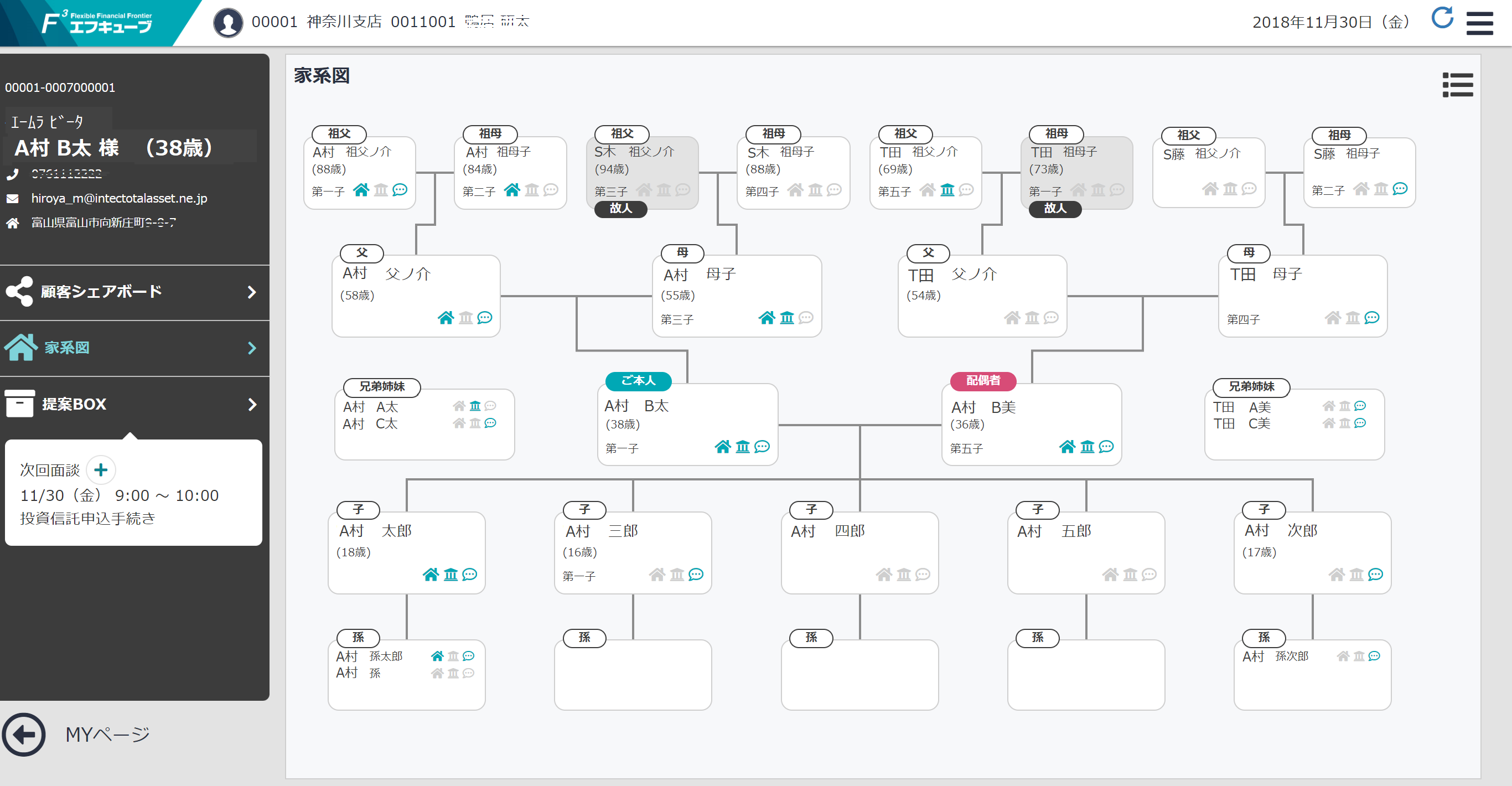Click chat icon on A村 太郎 card
Screen dimensions: 1512x786
(469, 575)
